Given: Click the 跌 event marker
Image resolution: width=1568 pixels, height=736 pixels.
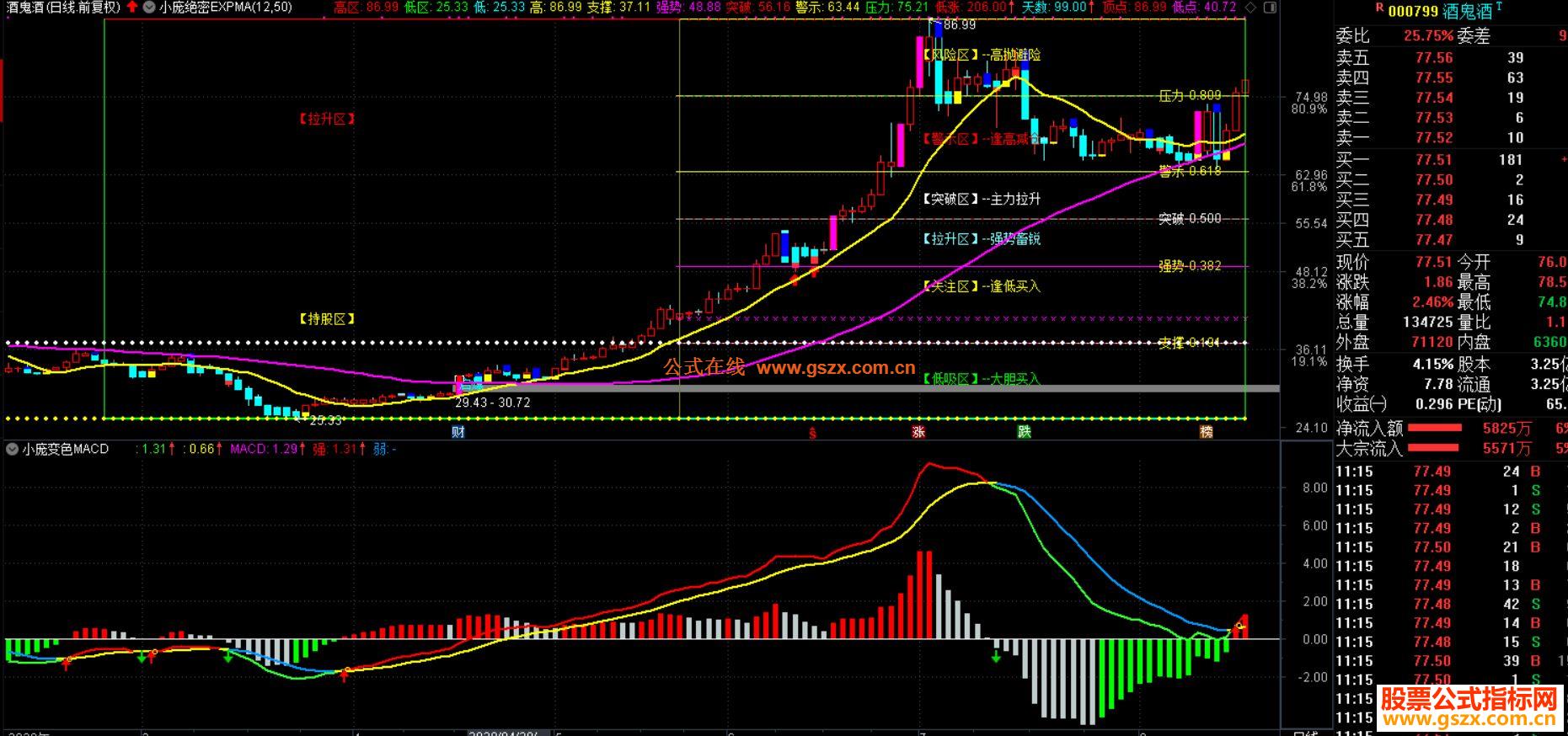Looking at the screenshot, I should 1024,432.
